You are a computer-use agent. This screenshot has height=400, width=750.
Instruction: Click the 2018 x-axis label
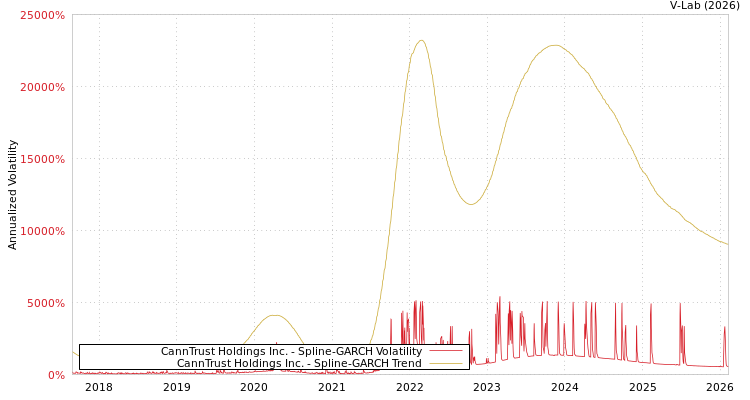tap(99, 387)
